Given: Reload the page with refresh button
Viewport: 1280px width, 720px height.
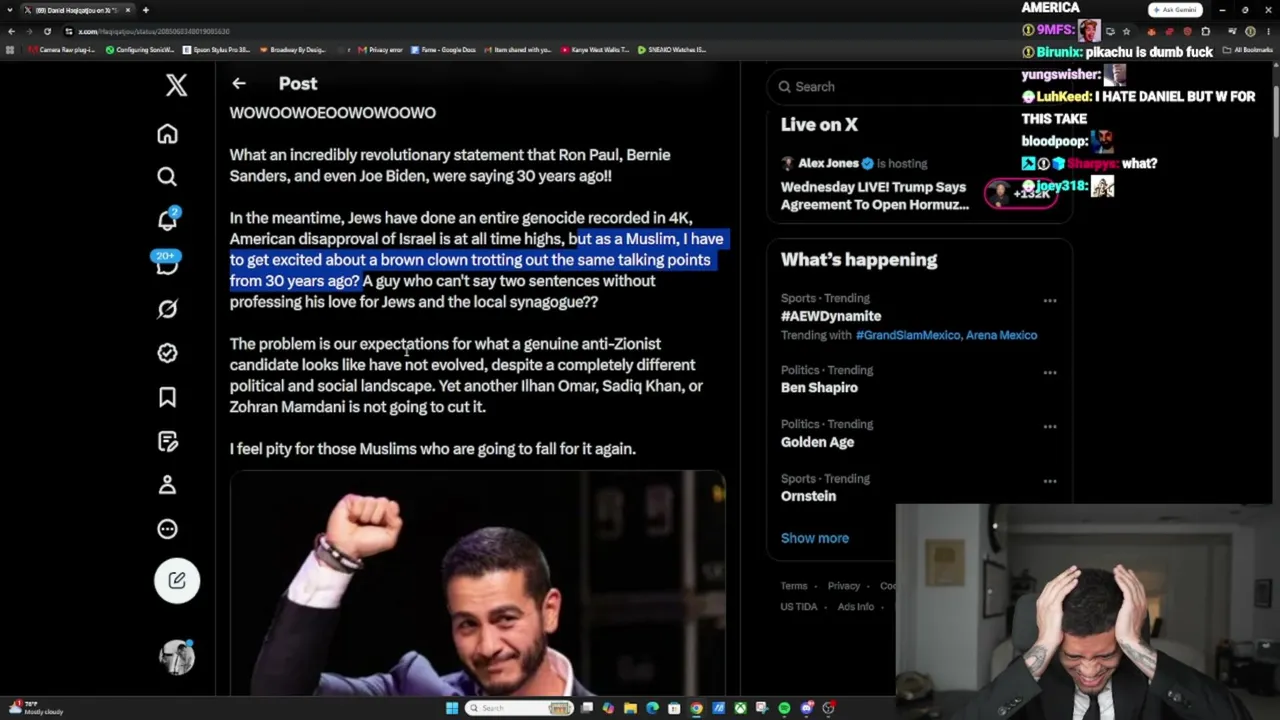Looking at the screenshot, I should 47,31.
